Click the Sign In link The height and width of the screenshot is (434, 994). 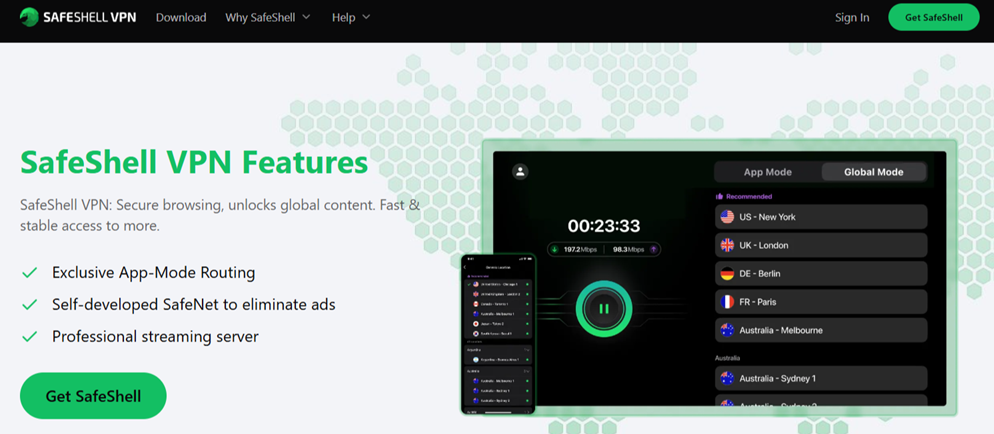tap(852, 18)
